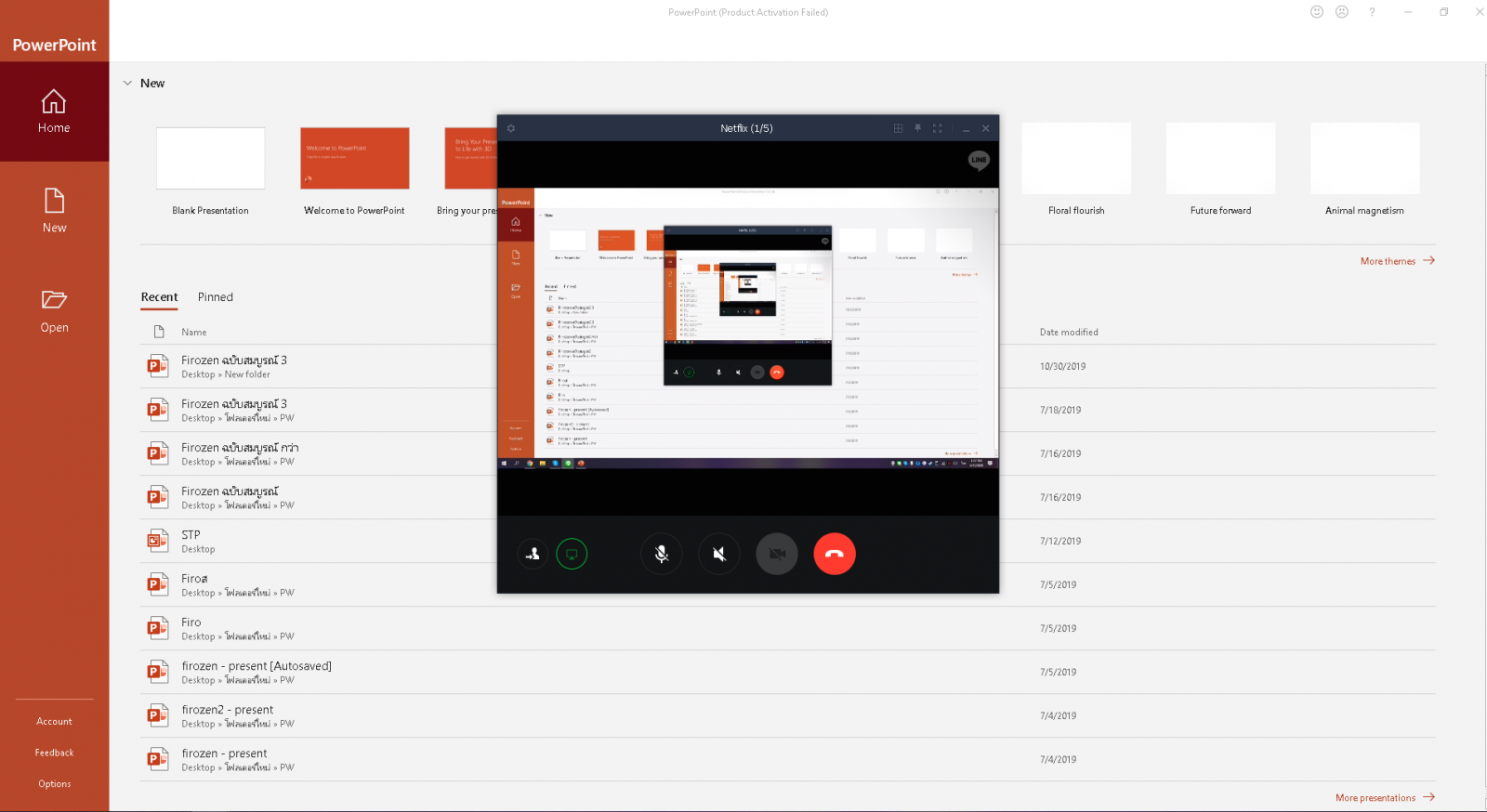Open Feedback page in sidebar
The image size is (1487, 812).
pos(54,753)
